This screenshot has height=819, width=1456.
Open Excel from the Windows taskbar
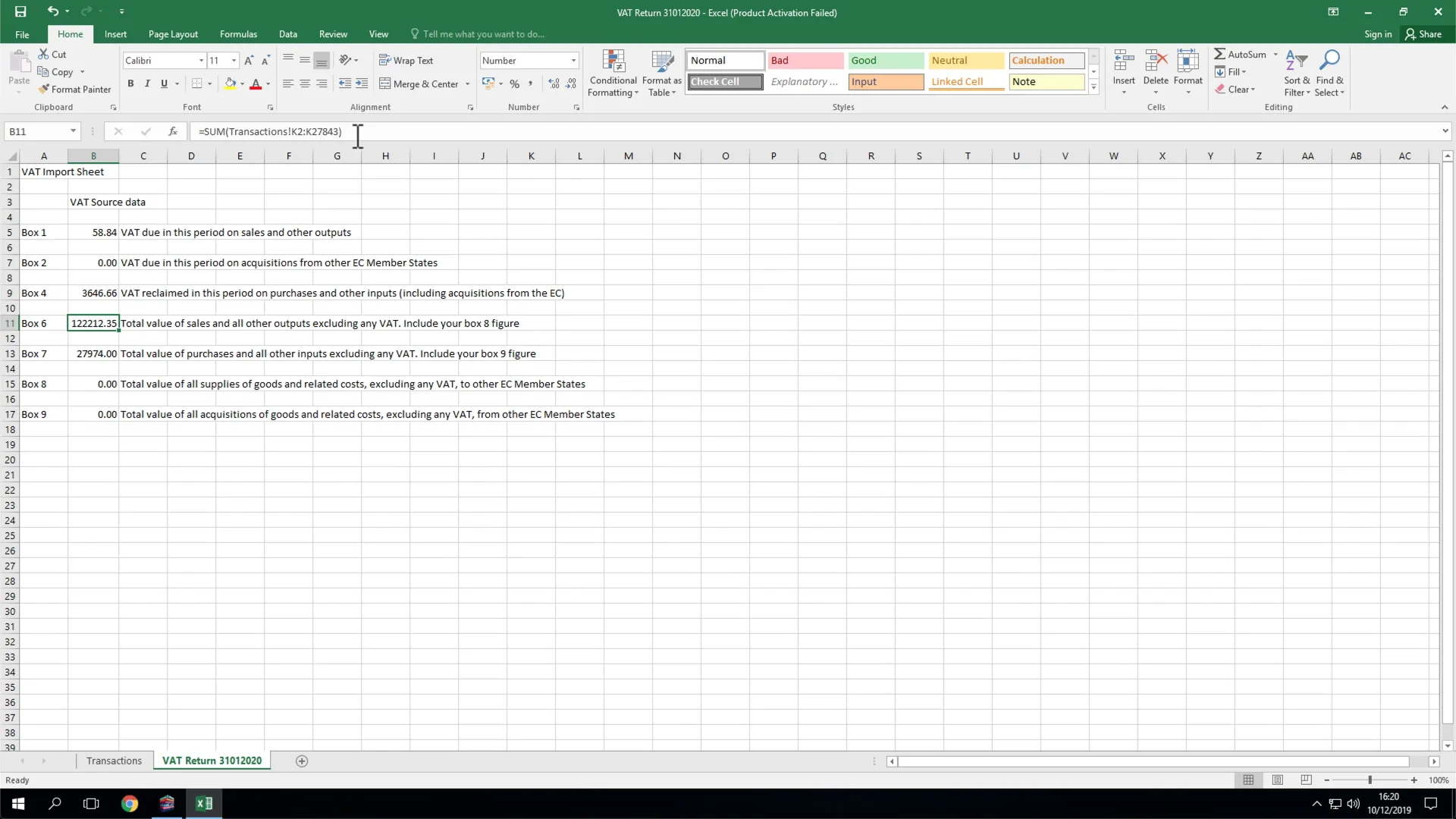coord(204,804)
